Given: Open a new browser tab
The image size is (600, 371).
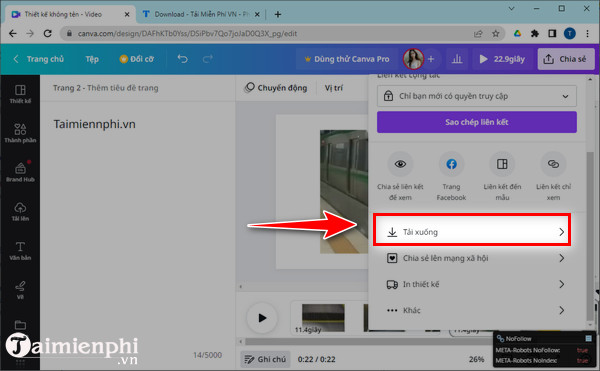Looking at the screenshot, I should pos(278,15).
